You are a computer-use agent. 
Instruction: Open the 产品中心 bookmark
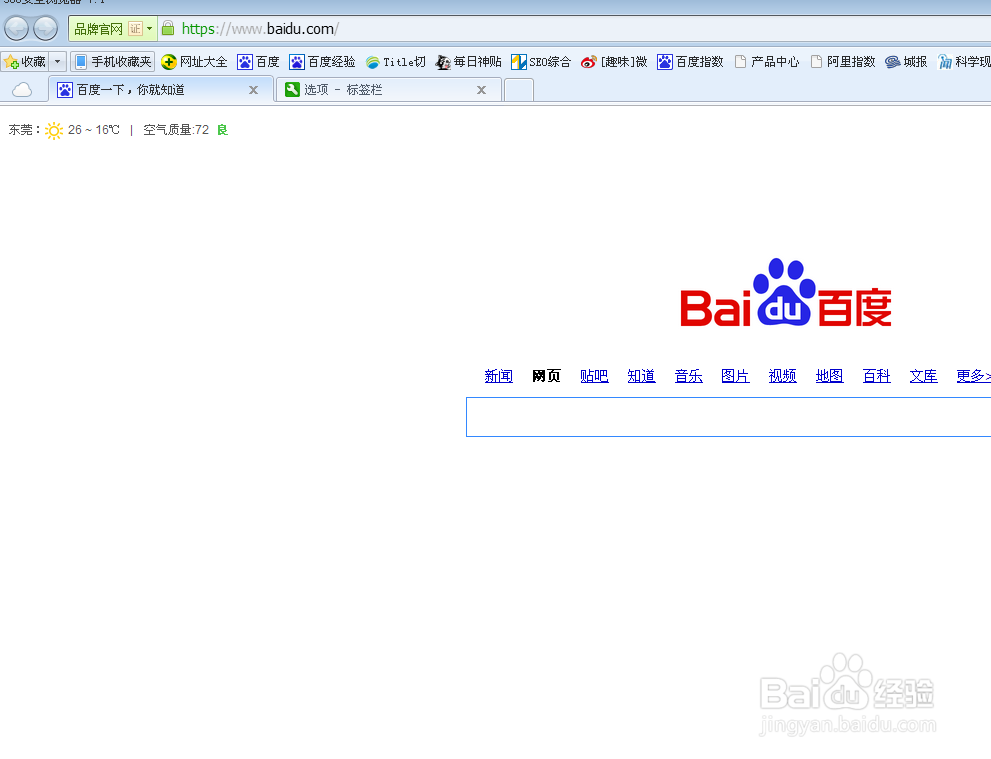[767, 61]
